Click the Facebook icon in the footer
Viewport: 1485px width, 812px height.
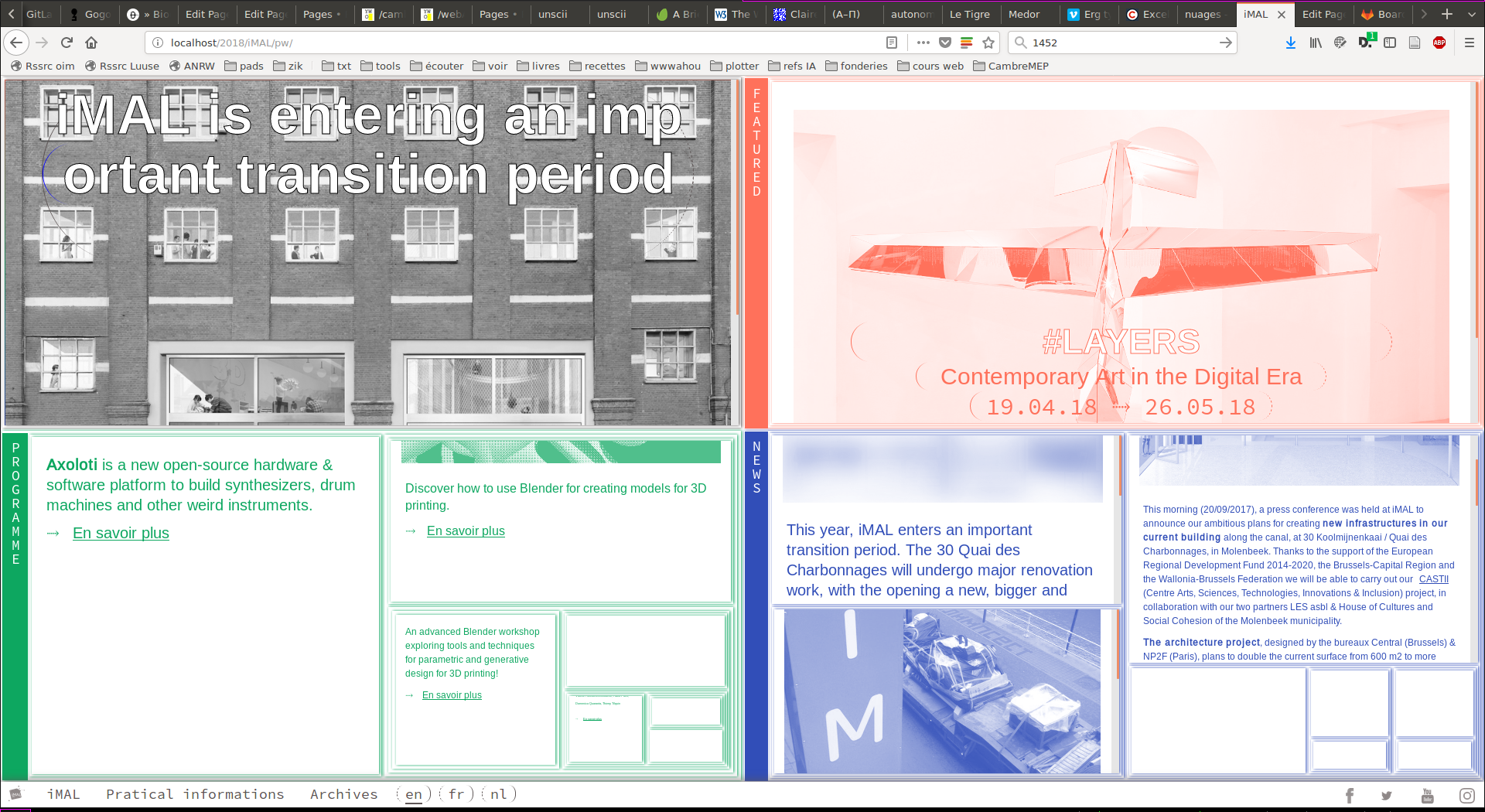[x=1350, y=796]
